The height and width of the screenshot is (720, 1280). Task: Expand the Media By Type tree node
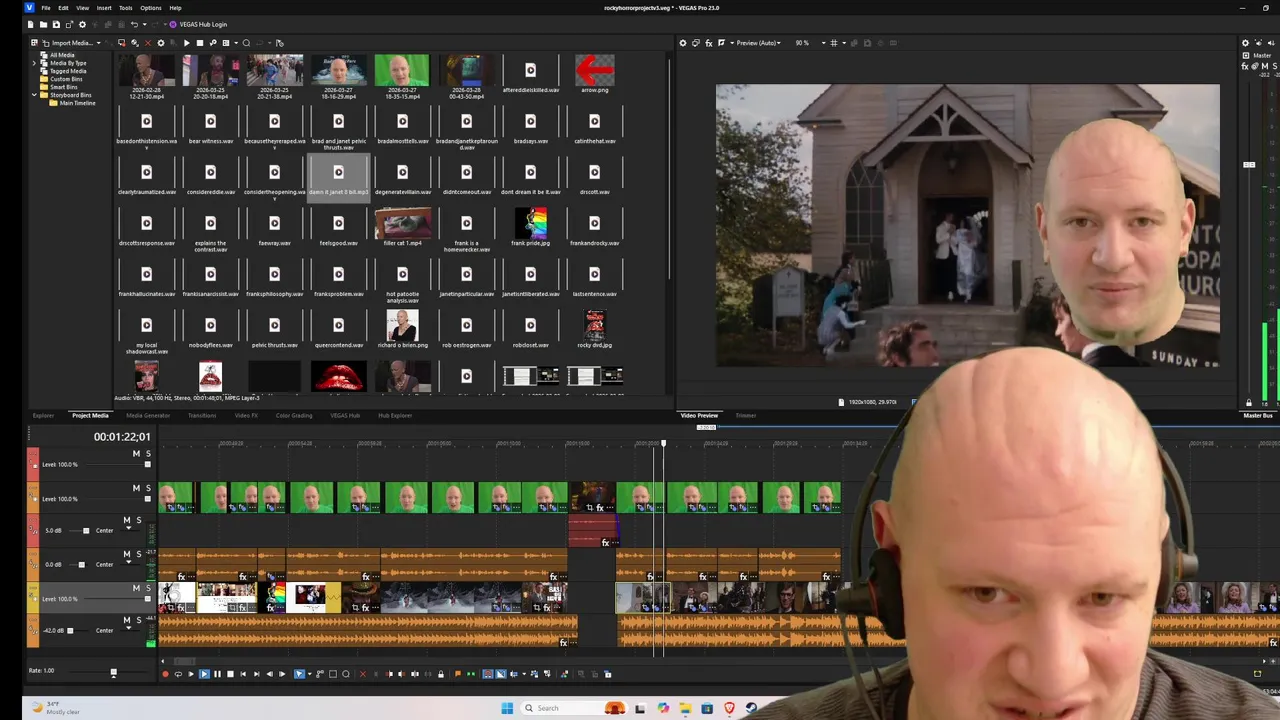35,63
